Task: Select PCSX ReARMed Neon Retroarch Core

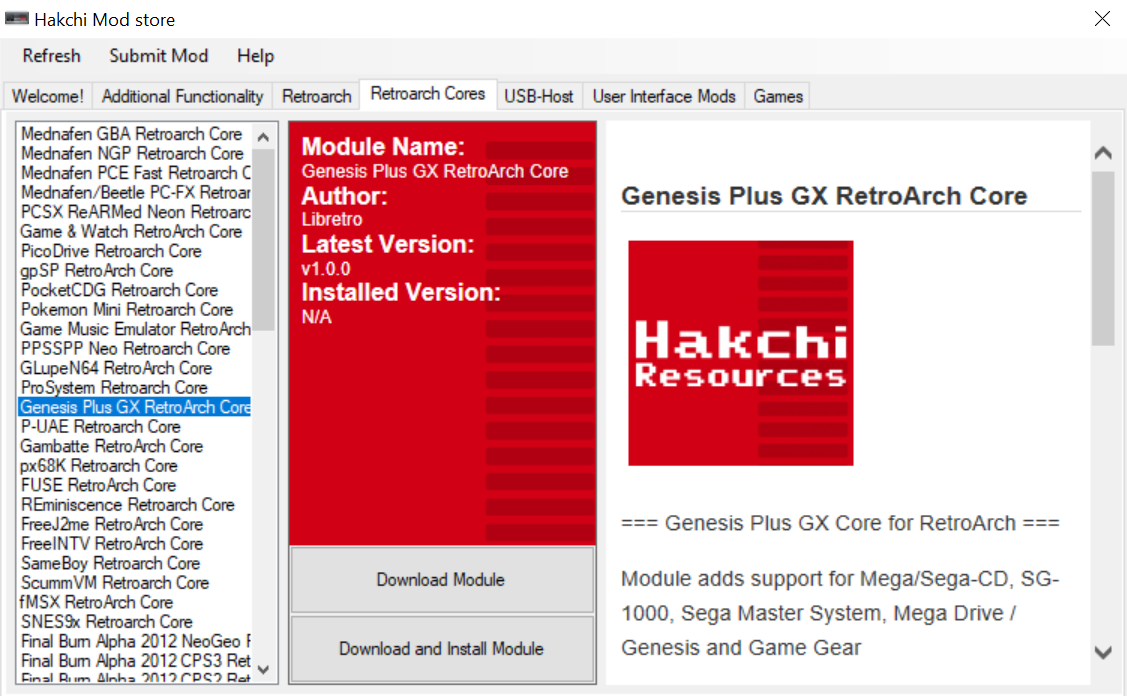Action: coord(134,212)
